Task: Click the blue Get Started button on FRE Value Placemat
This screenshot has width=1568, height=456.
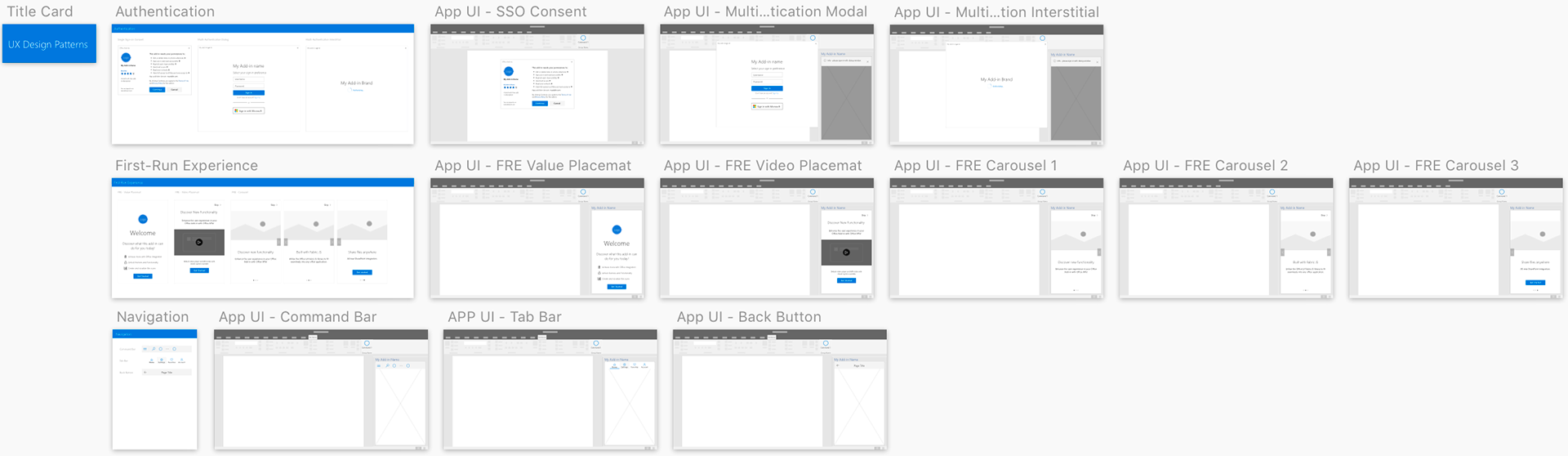Action: tap(617, 287)
